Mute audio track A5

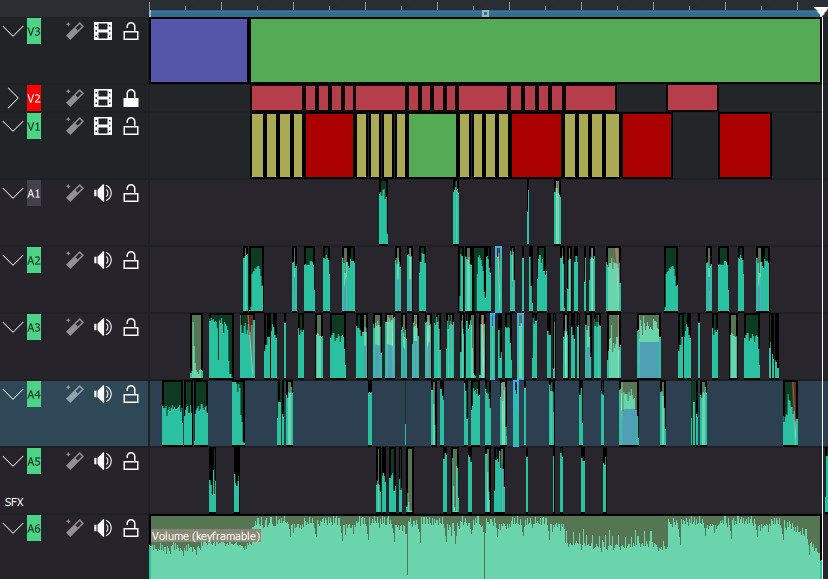pos(103,462)
